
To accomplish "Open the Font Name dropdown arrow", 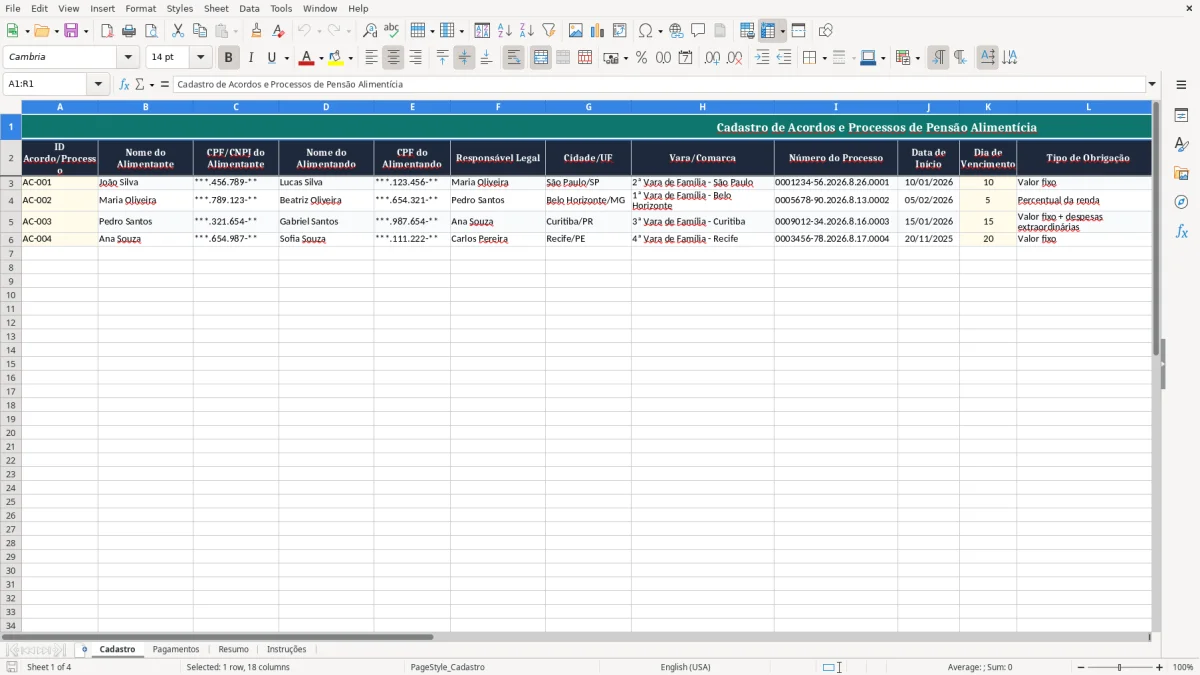I will coord(128,58).
